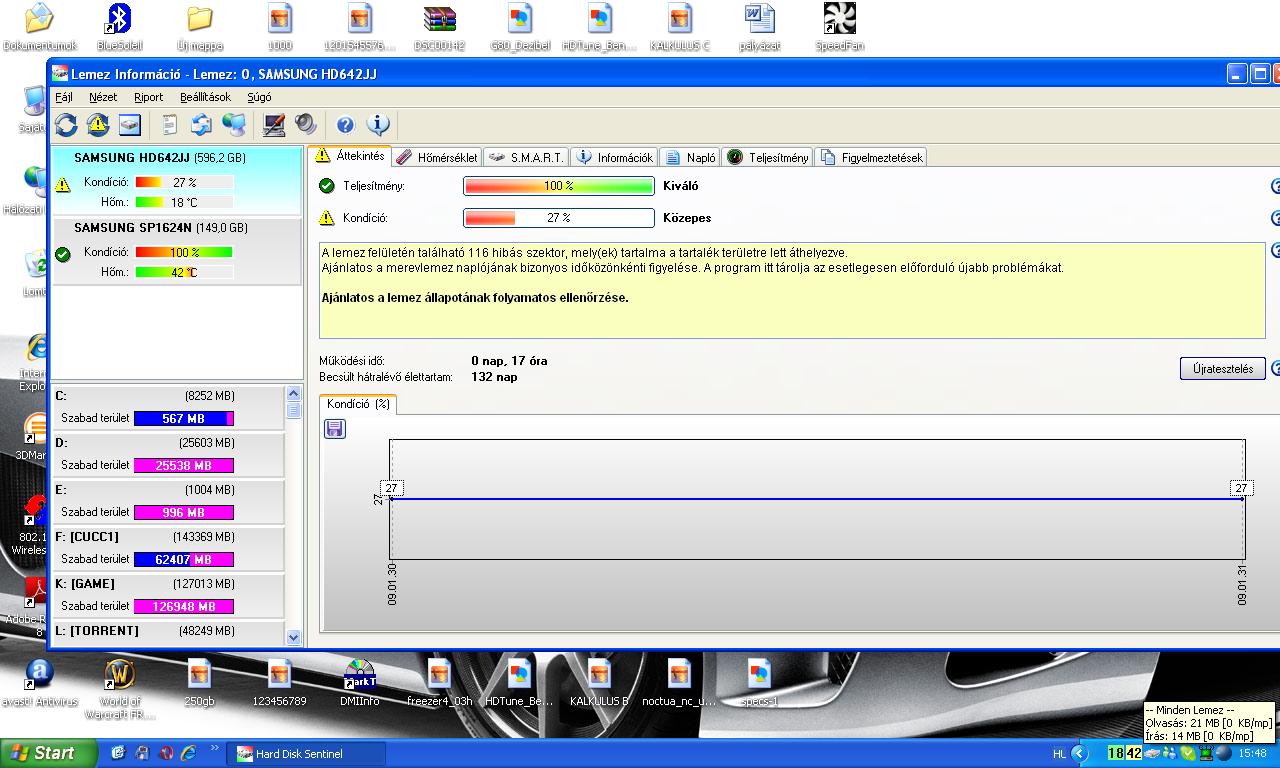Click the globe network monitor toolbar icon

(x=234, y=125)
